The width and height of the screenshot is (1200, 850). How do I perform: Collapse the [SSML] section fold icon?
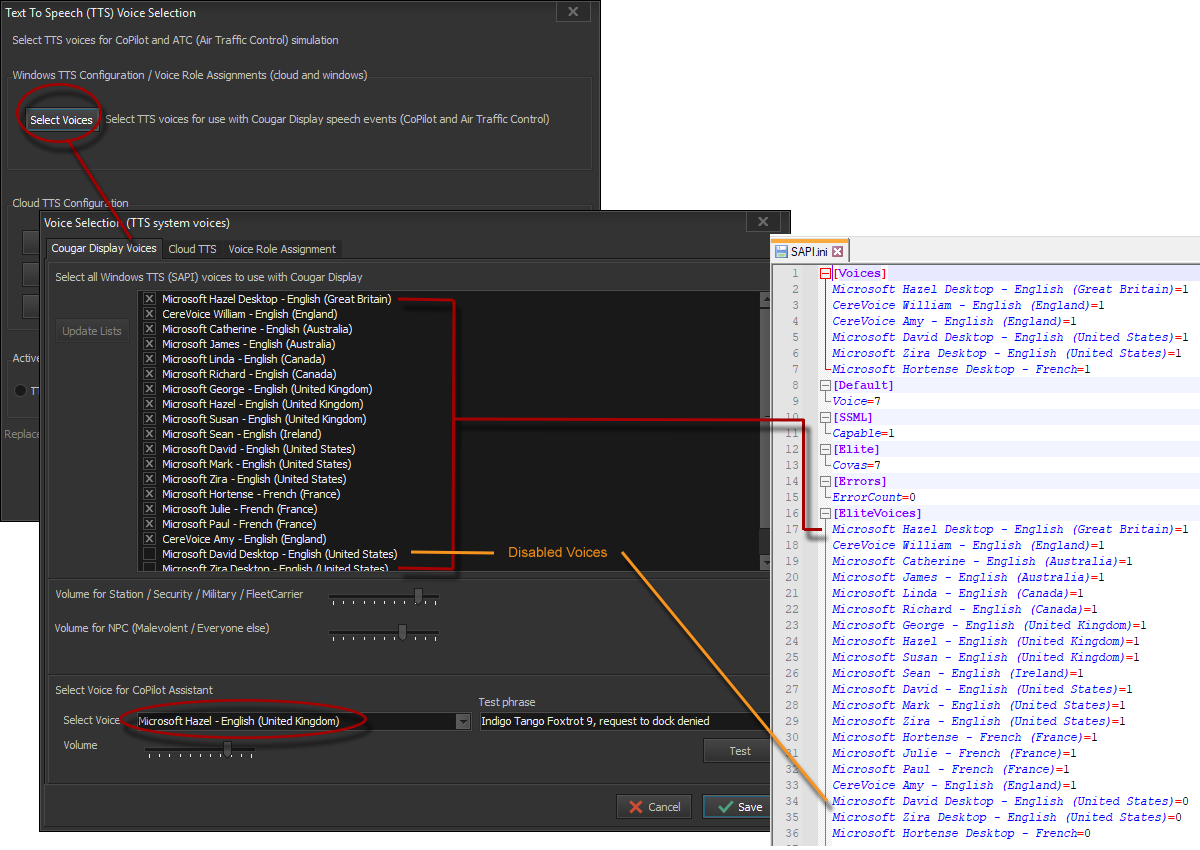pos(825,417)
